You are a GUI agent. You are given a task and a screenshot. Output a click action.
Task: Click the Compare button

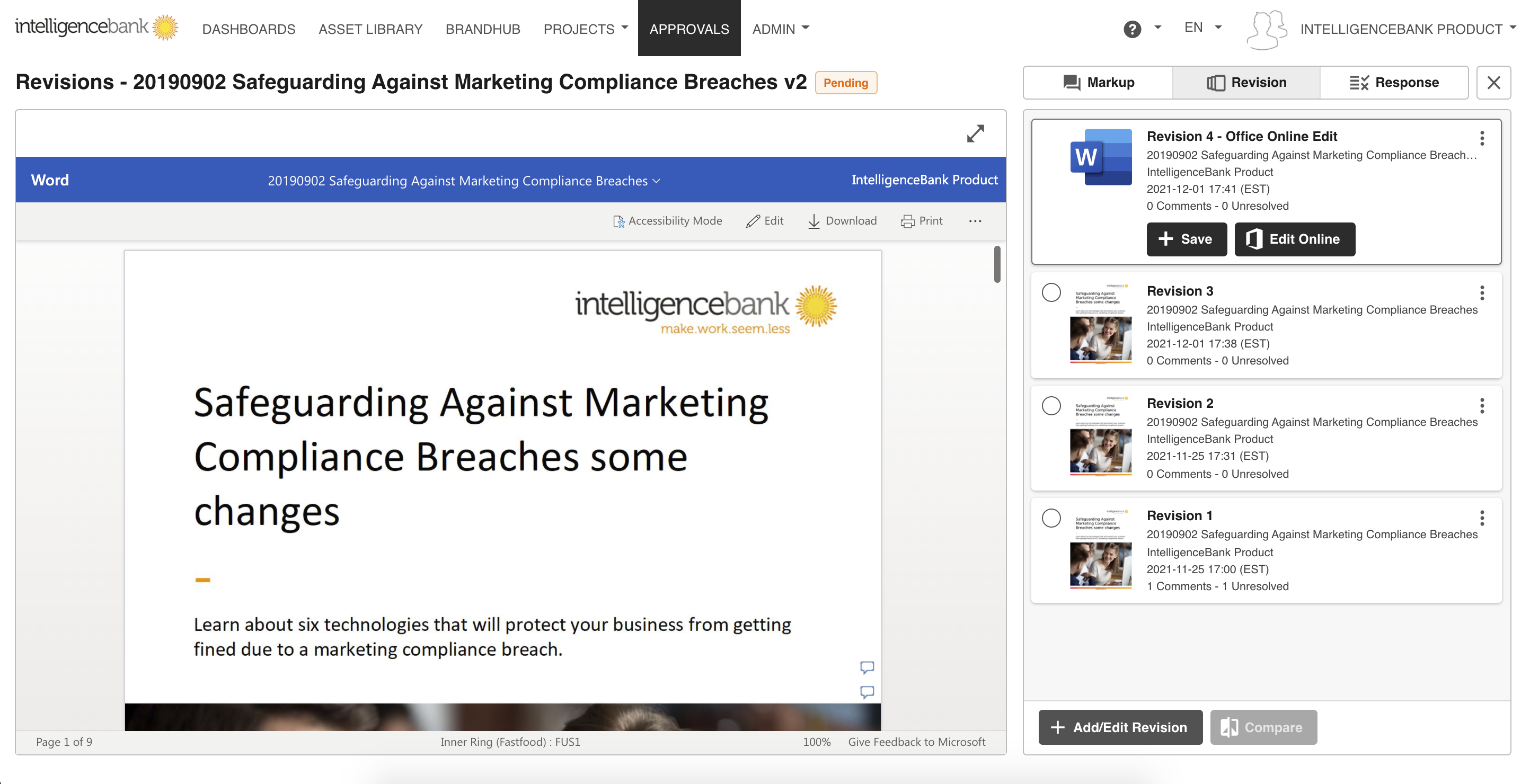click(x=1263, y=727)
